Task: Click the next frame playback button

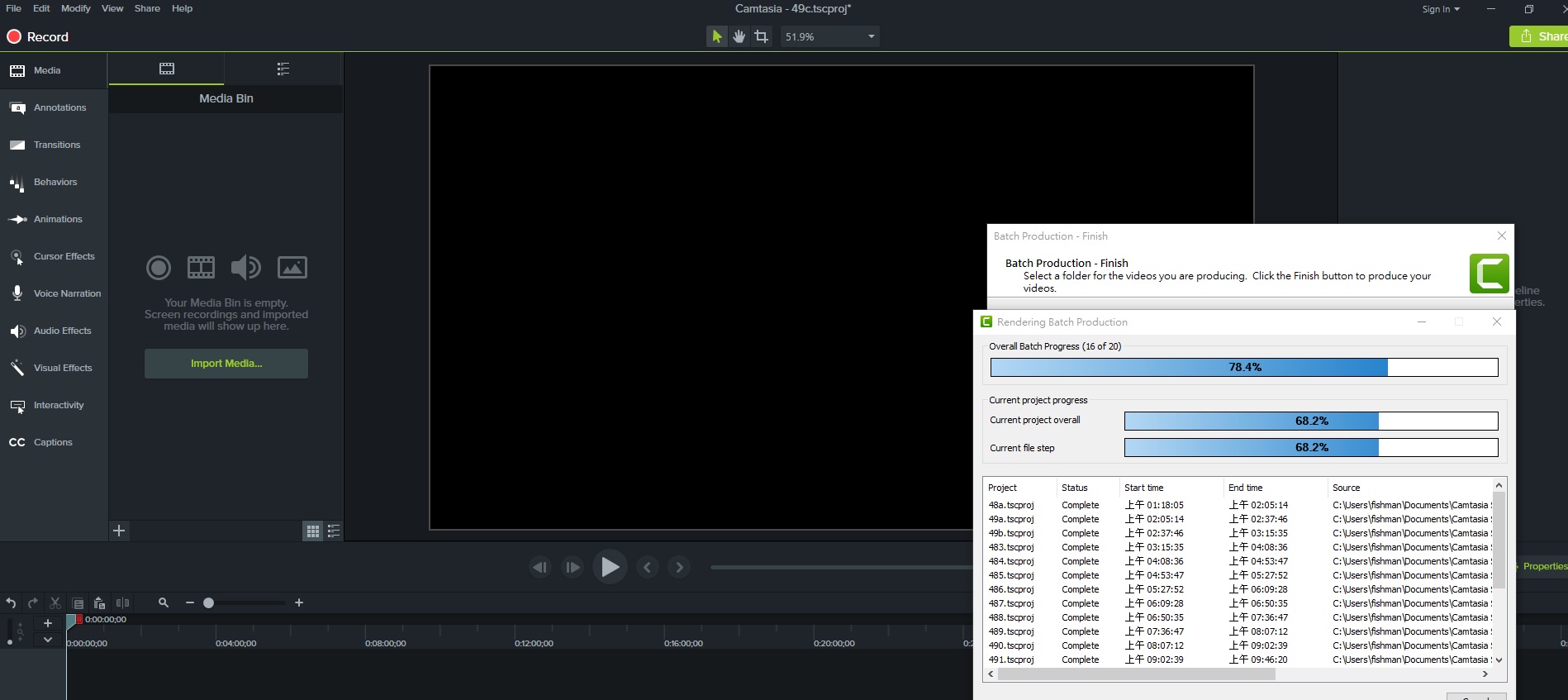Action: pos(572,567)
